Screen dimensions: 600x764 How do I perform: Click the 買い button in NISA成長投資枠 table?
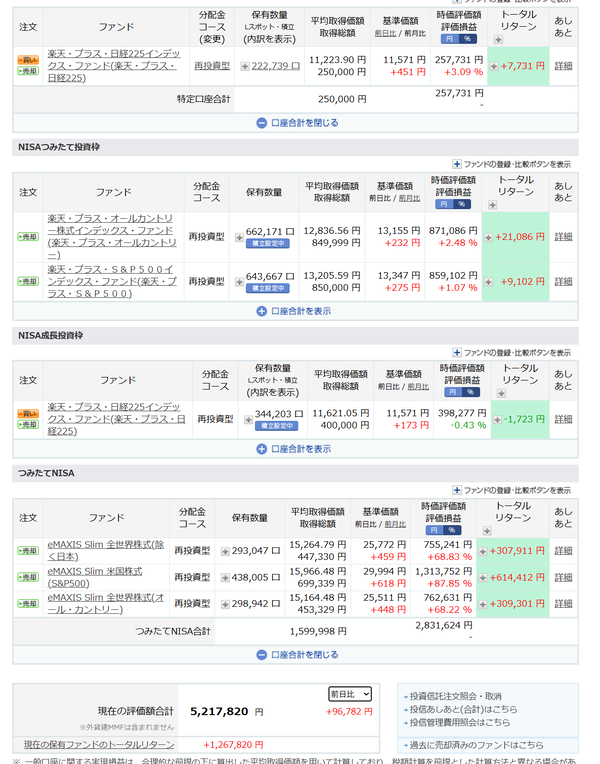click(28, 414)
